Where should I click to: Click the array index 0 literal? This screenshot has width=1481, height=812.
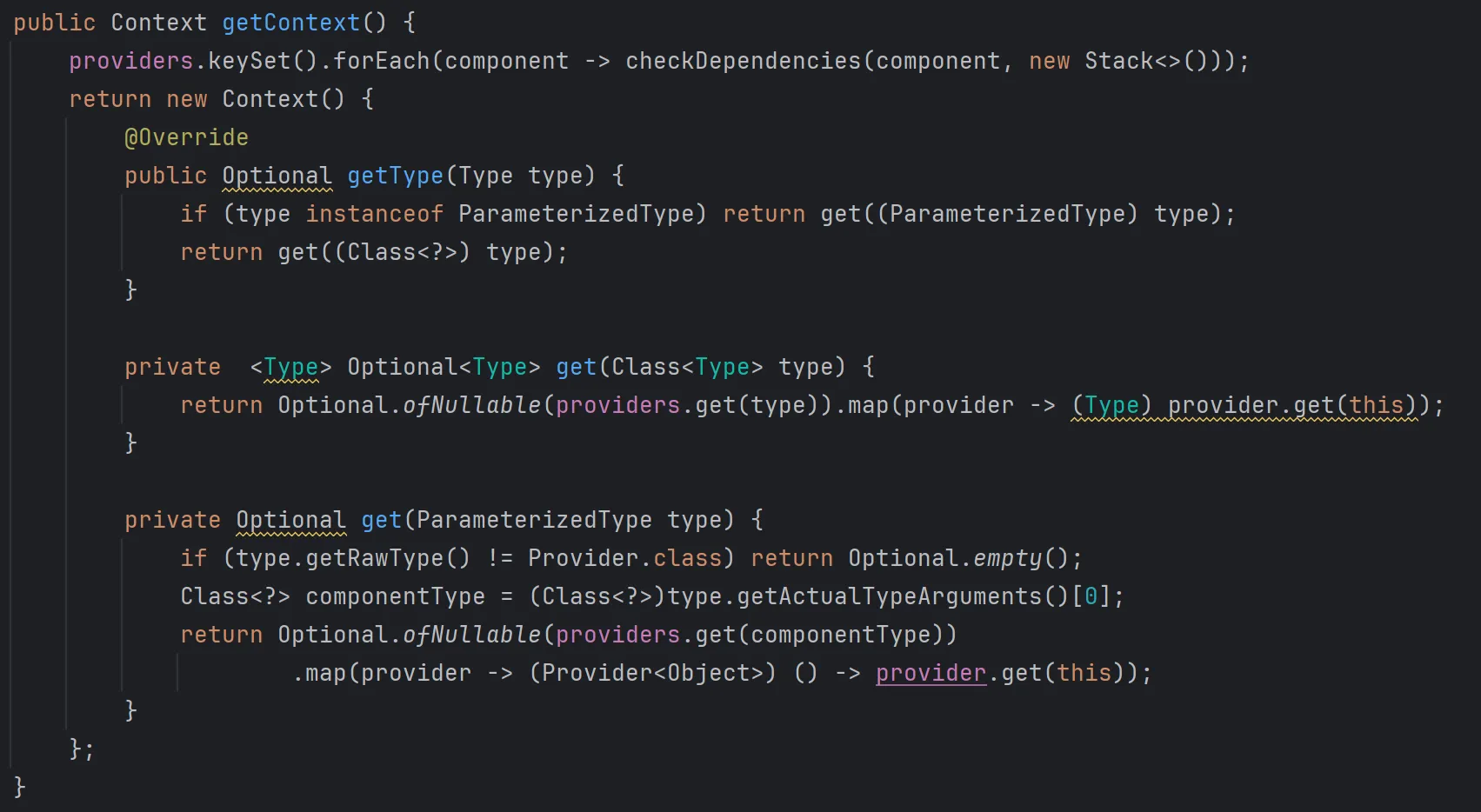1091,596
